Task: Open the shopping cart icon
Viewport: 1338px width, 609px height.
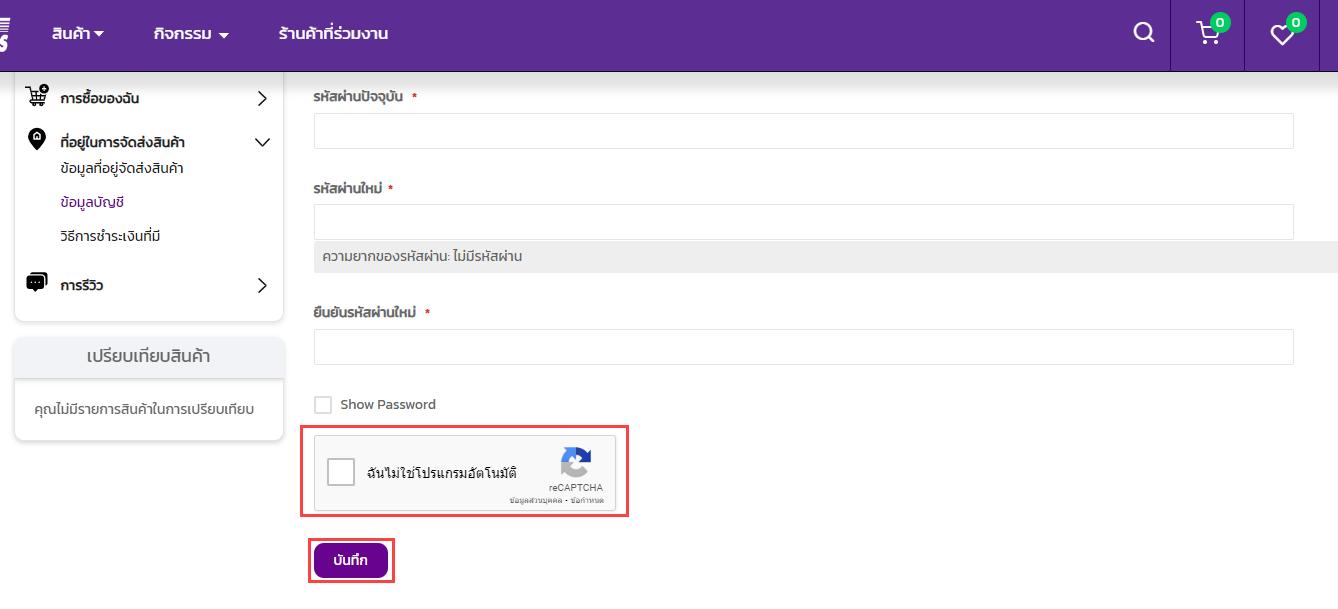Action: pos(1208,34)
